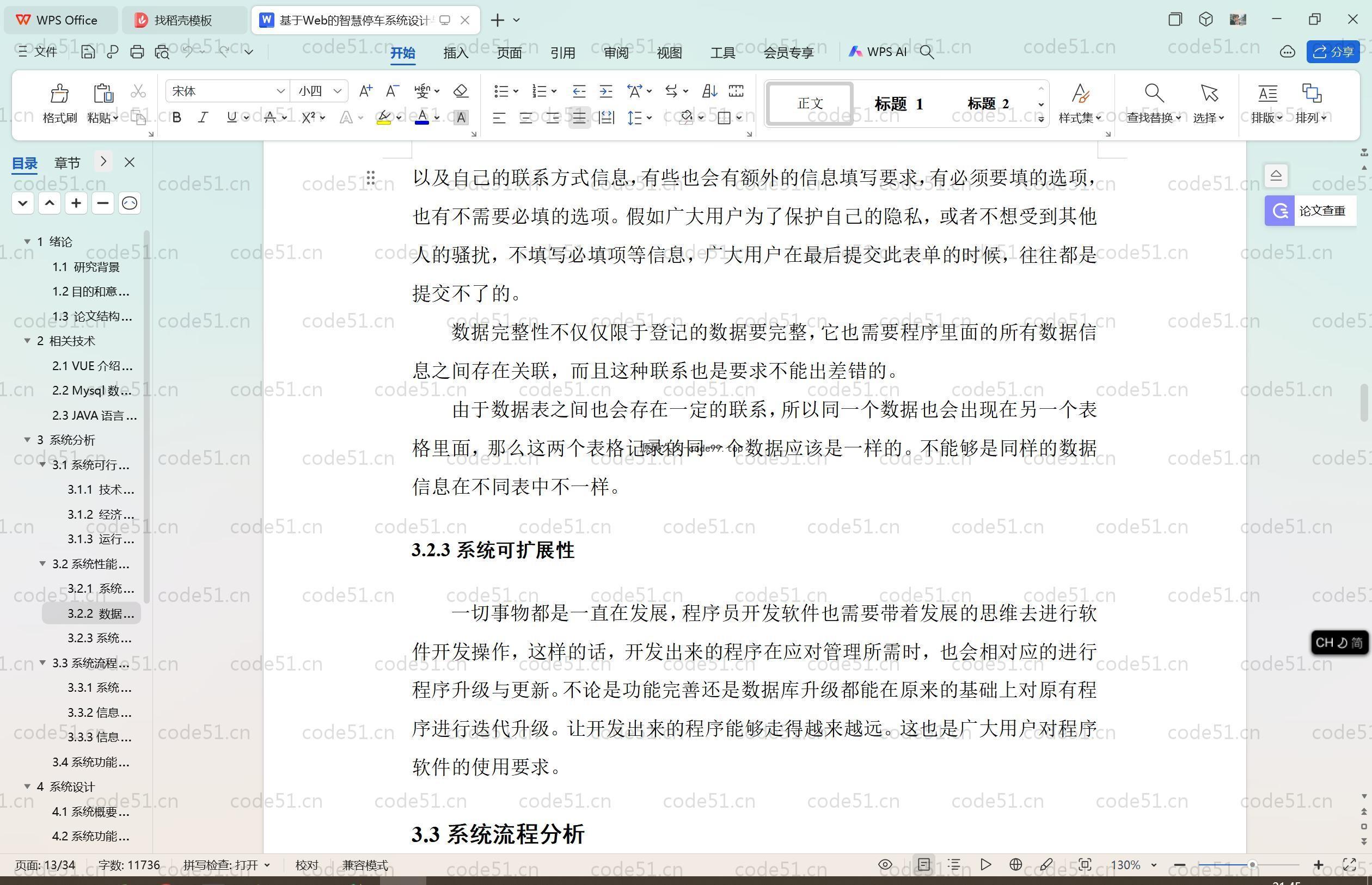Image resolution: width=1372 pixels, height=885 pixels.
Task: Decrease font size with A- icon
Action: 392,91
